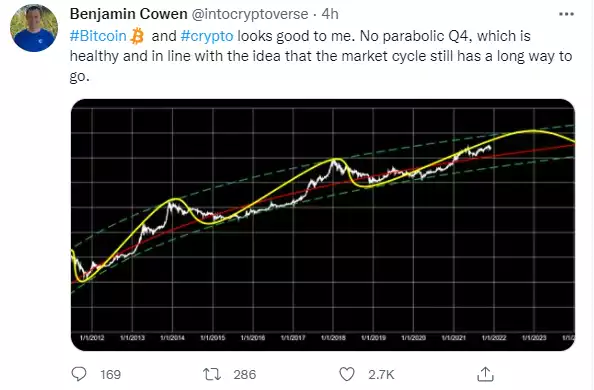This screenshot has width=594, height=390.
Task: Click the tweet text body
Action: (x=321, y=56)
